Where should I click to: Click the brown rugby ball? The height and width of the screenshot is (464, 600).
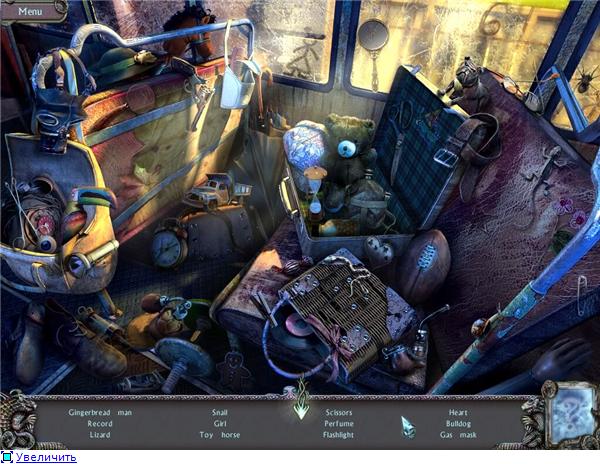pos(421,264)
